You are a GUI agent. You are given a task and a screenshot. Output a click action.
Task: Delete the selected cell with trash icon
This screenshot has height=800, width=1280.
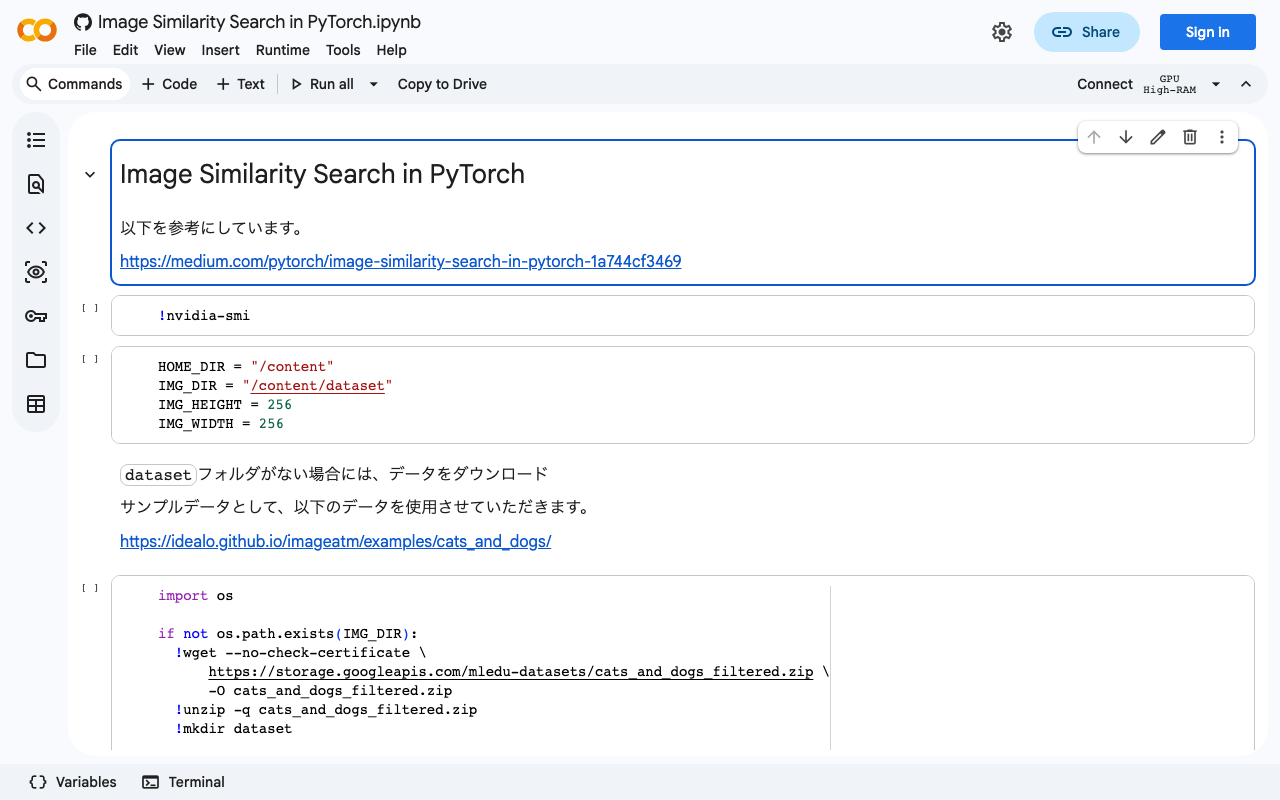1189,137
